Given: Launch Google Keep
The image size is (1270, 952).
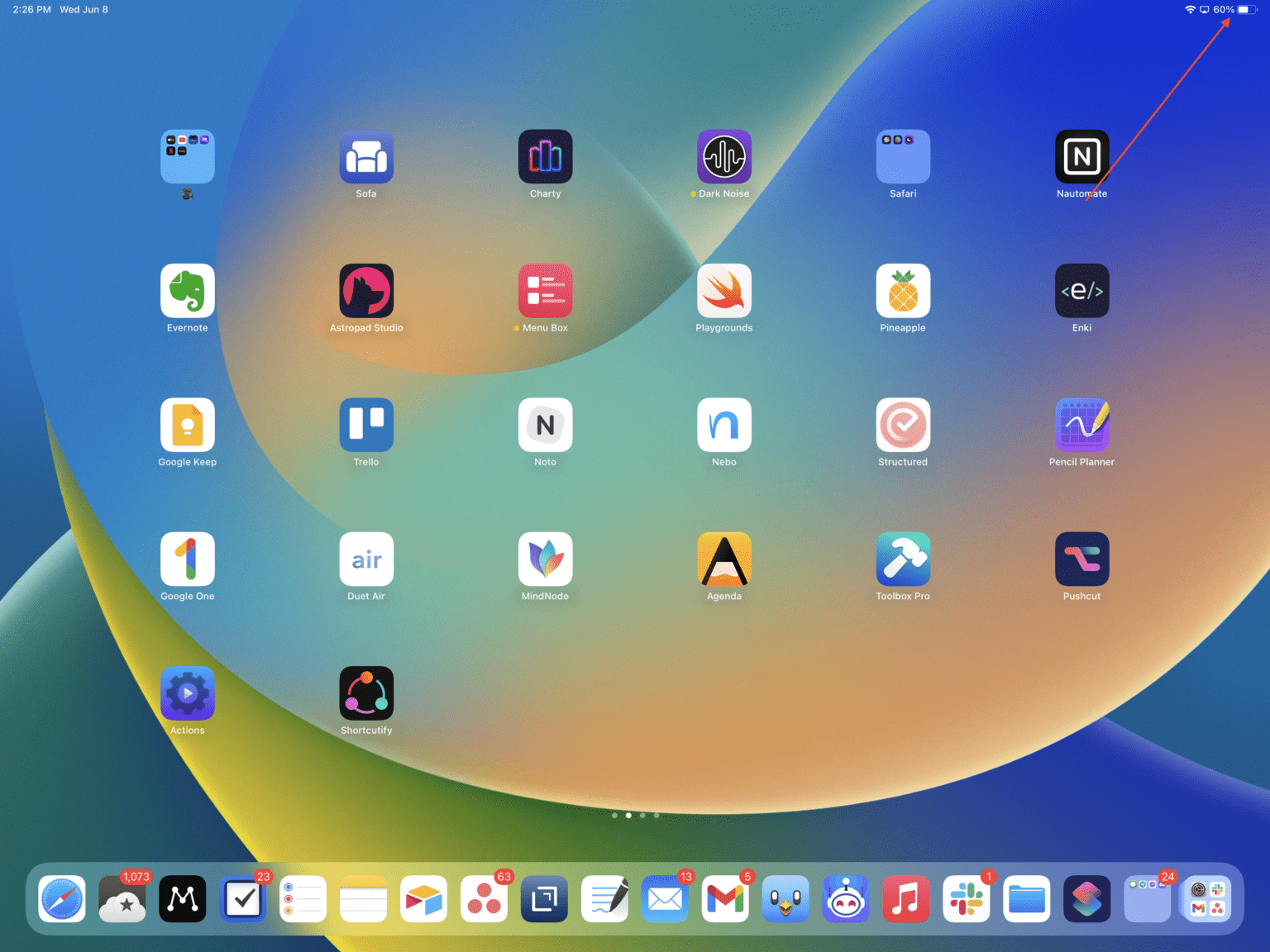Looking at the screenshot, I should click(187, 425).
